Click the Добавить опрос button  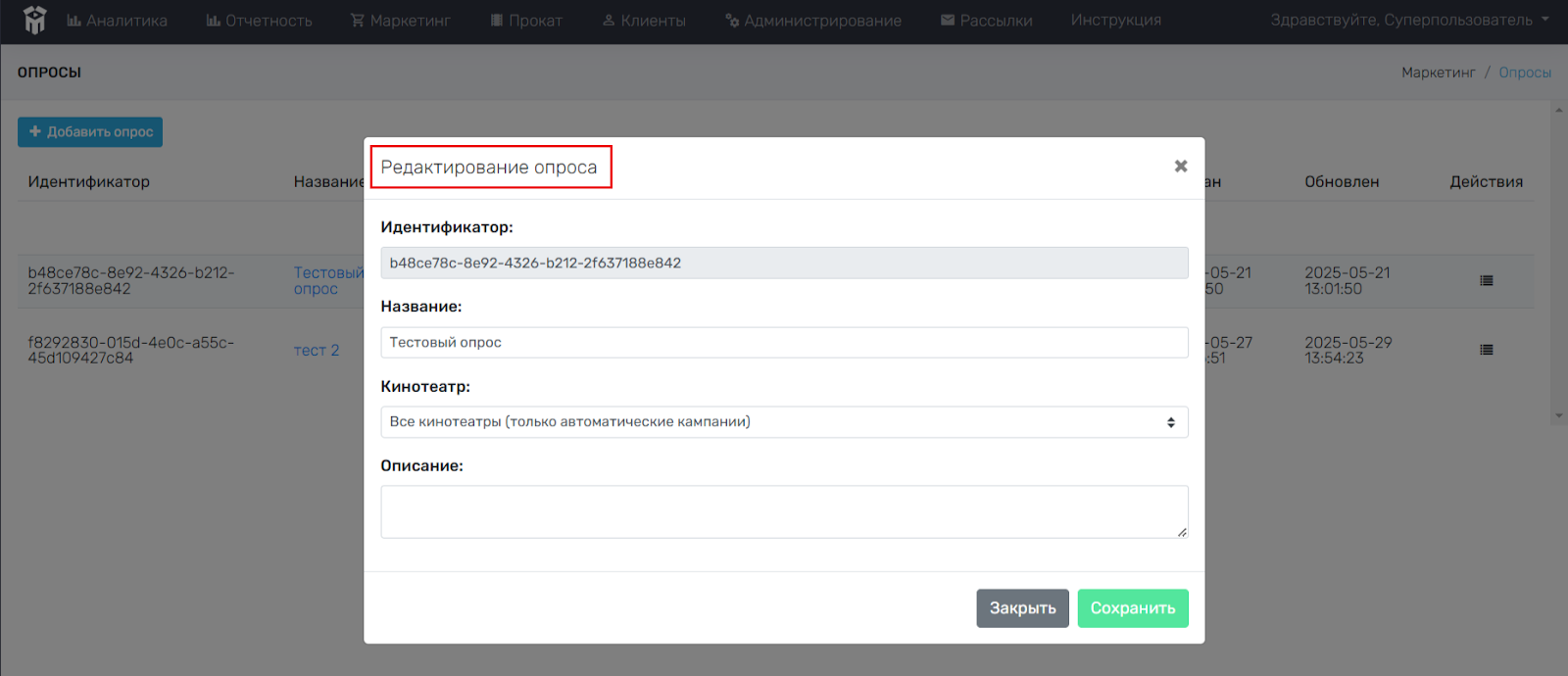coord(90,132)
